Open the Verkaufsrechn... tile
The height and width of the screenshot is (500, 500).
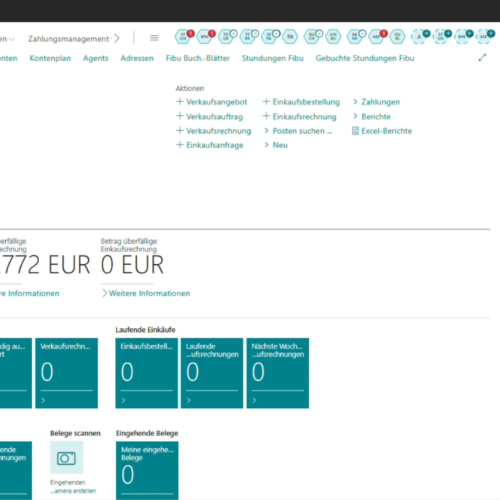click(67, 373)
